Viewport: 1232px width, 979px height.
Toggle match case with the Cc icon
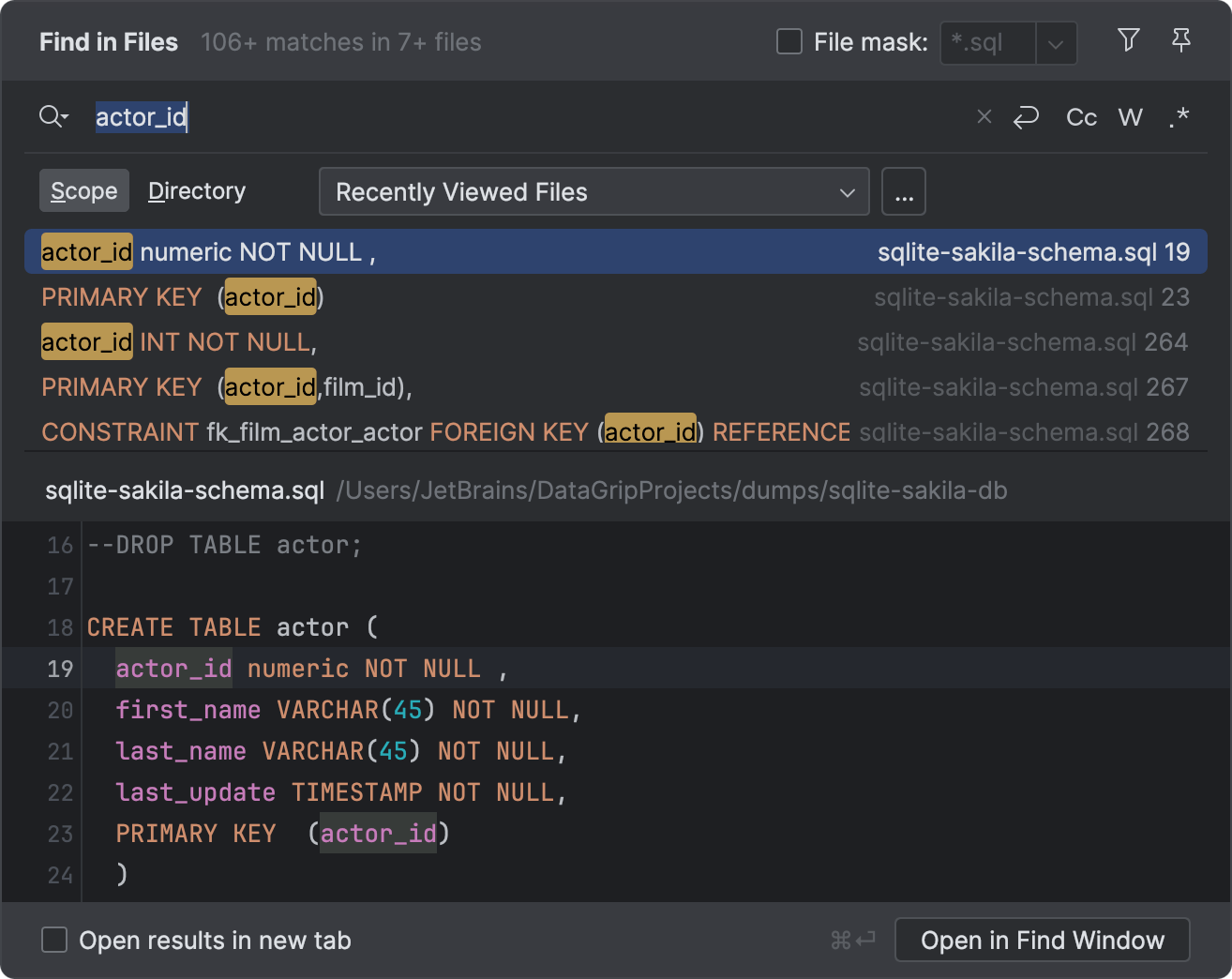pos(1080,116)
